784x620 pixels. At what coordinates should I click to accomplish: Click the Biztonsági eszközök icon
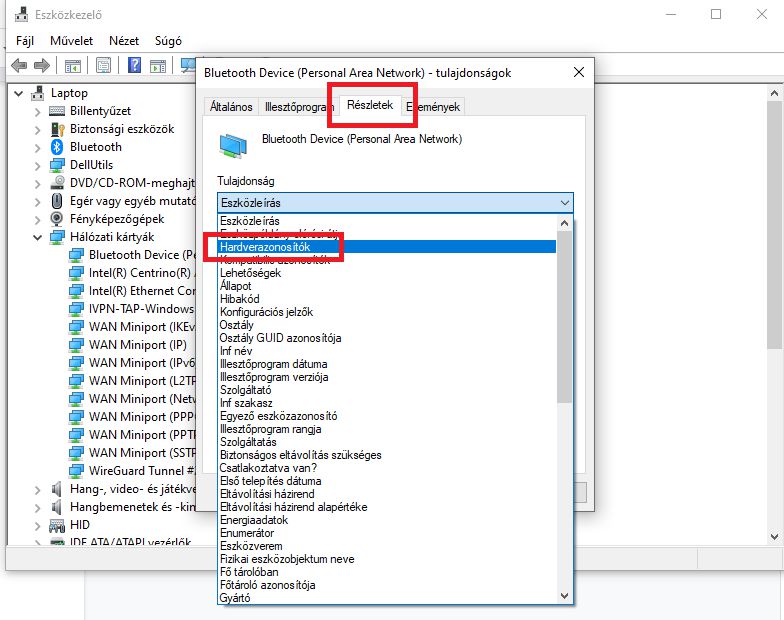click(58, 129)
